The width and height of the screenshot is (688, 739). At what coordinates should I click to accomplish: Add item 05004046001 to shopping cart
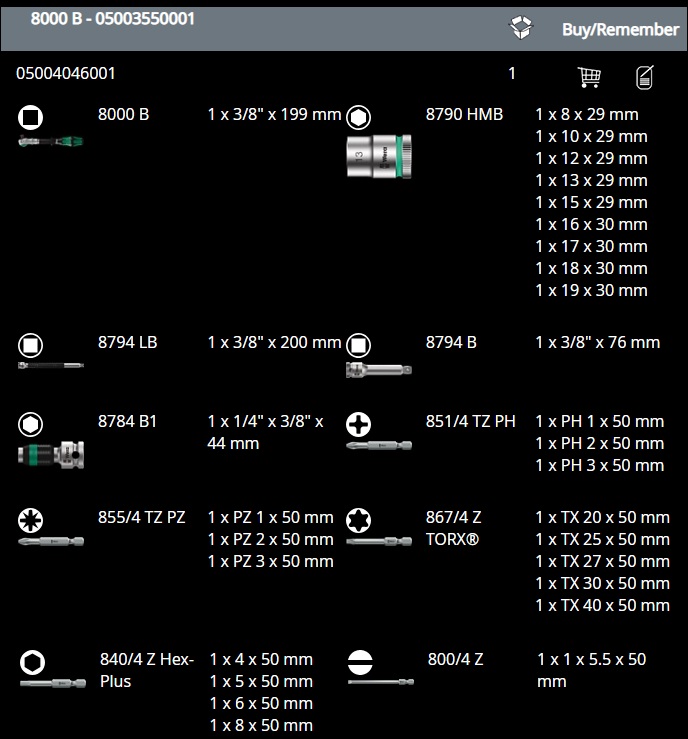point(589,77)
